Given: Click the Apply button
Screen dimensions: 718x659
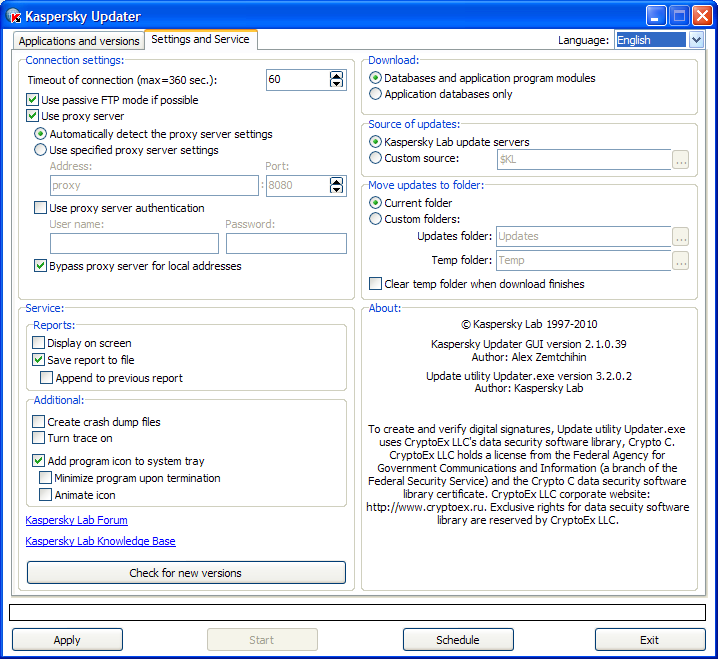Looking at the screenshot, I should (x=67, y=639).
